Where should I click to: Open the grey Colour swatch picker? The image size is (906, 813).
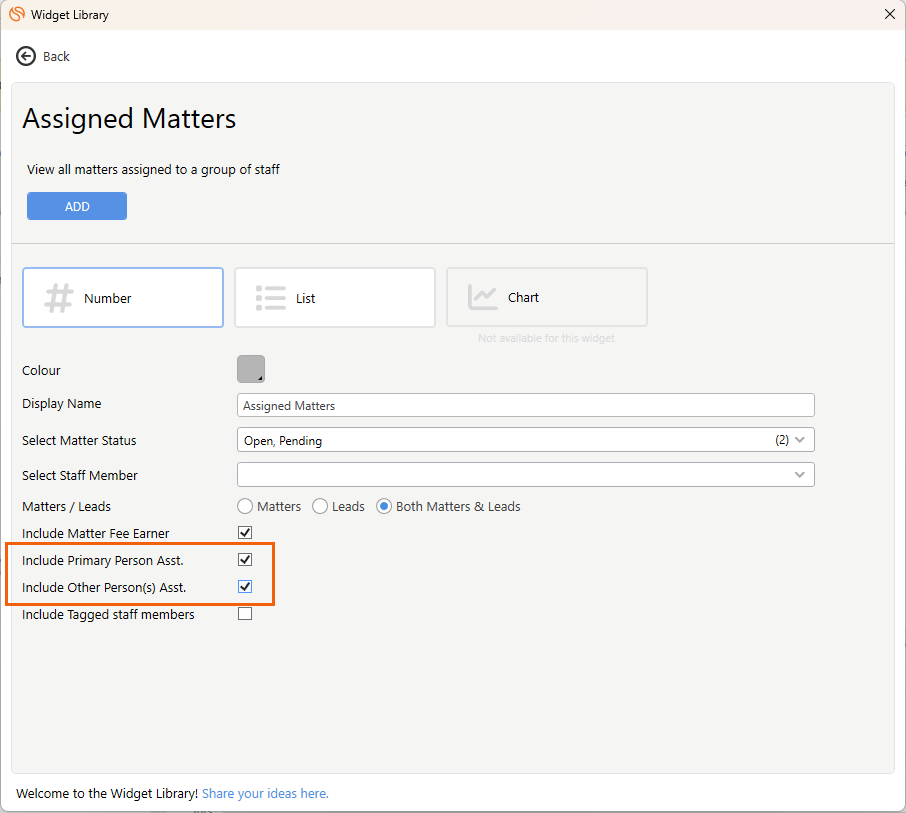pos(251,369)
